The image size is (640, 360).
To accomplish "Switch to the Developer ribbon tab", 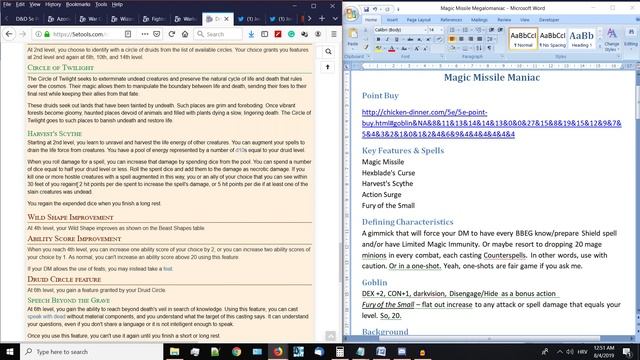I will point(549,20).
